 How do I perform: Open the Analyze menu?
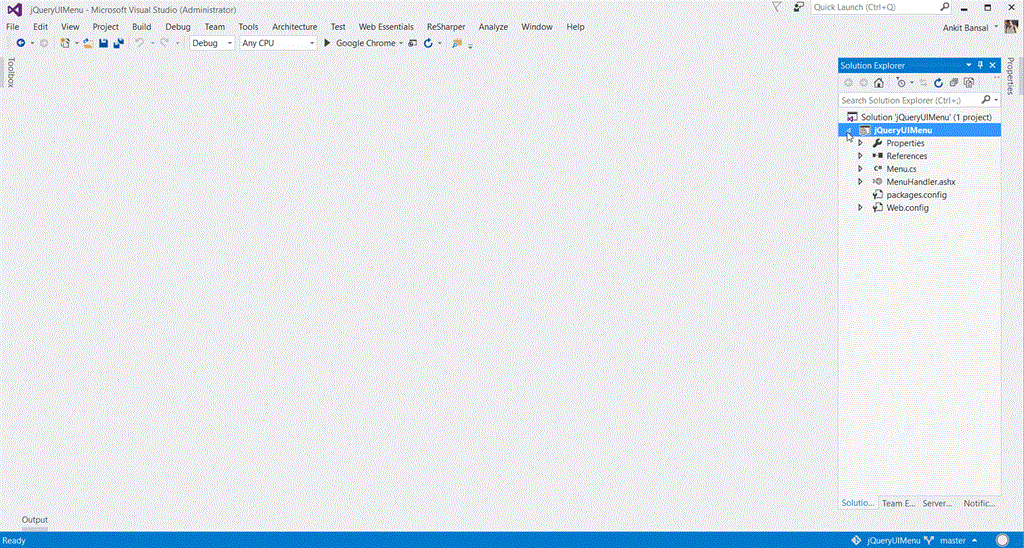coord(493,27)
